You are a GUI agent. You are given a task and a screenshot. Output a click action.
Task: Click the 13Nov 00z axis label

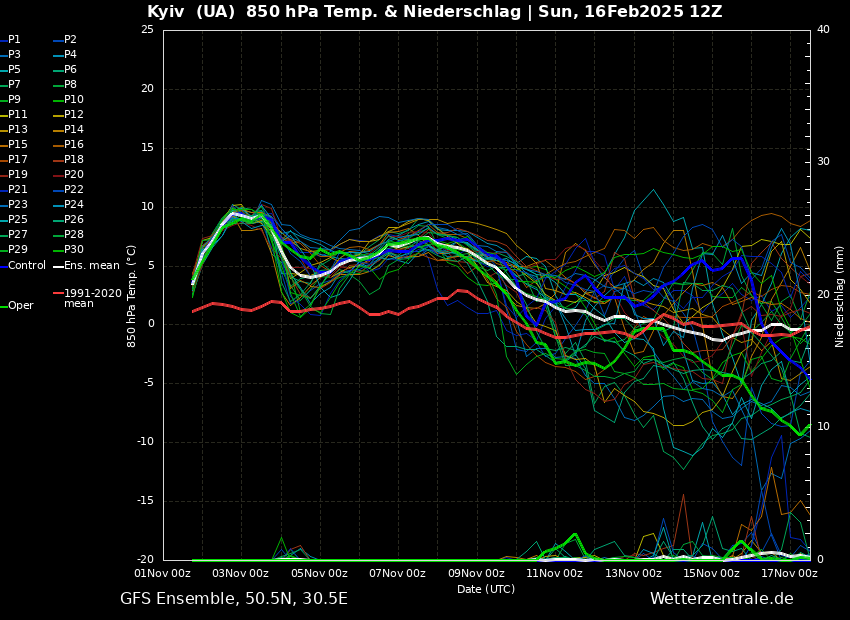pyautogui.click(x=633, y=573)
